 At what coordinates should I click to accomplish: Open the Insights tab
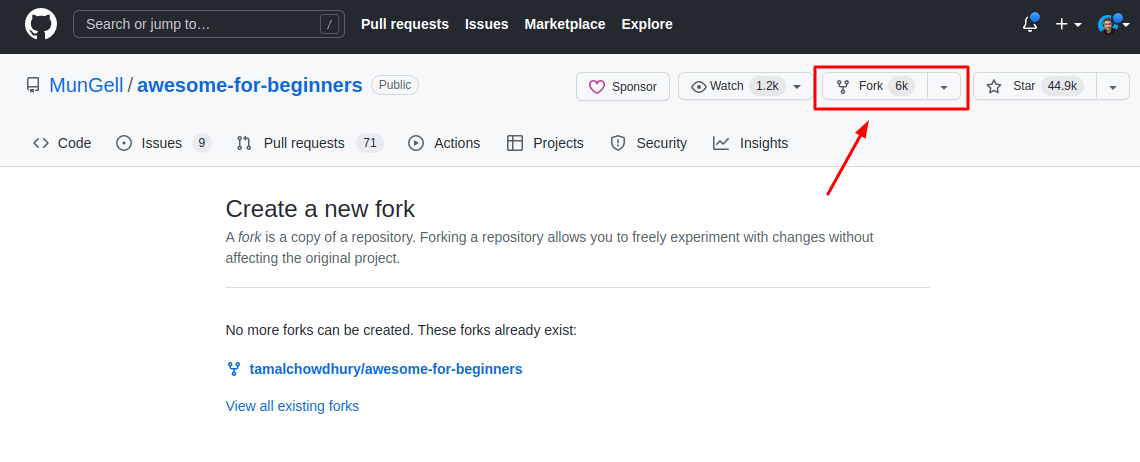750,143
